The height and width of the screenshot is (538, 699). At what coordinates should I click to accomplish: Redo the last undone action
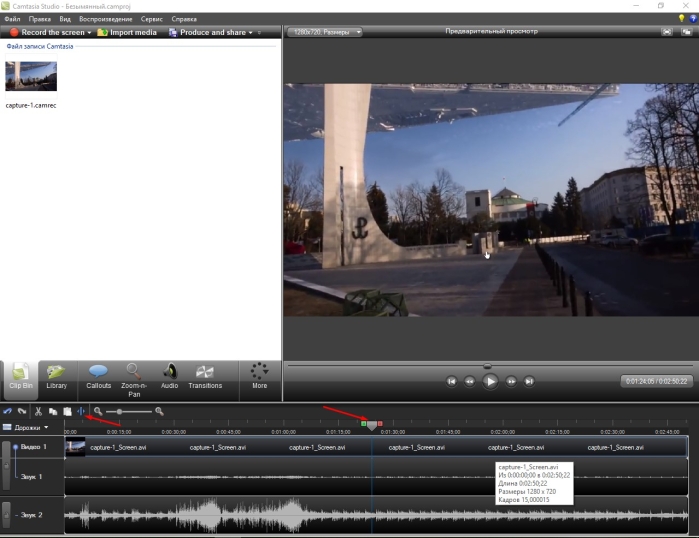22,411
